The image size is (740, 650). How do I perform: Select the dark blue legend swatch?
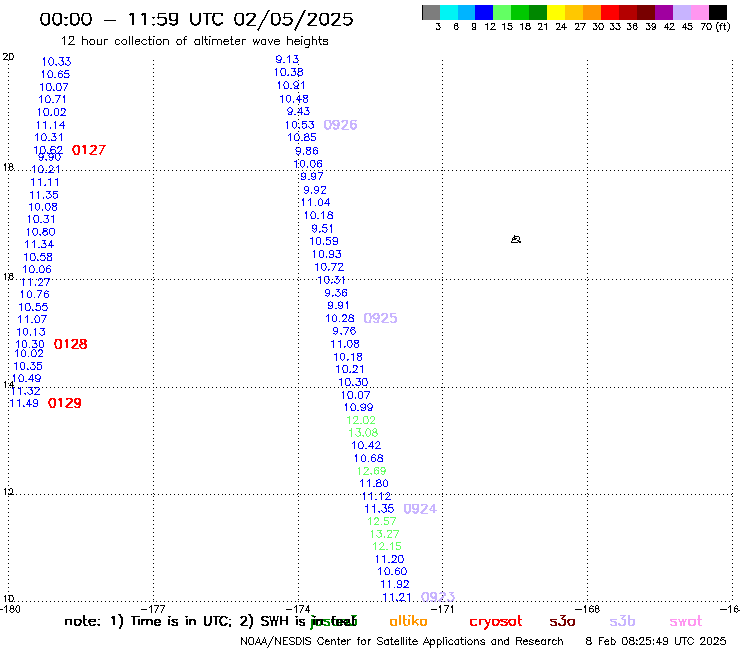tap(484, 12)
